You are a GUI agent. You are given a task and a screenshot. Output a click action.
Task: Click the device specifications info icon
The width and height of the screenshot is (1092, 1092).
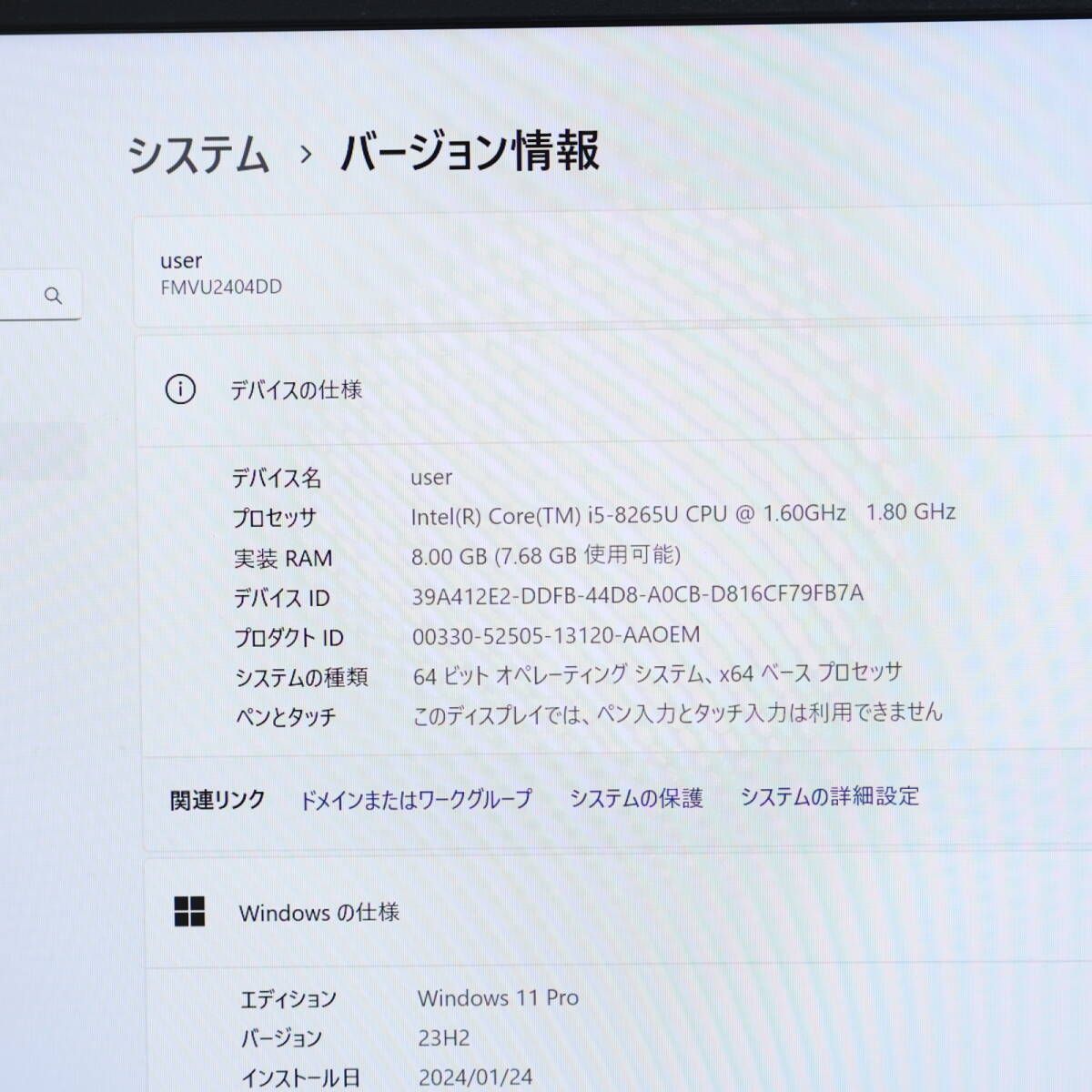coord(180,389)
